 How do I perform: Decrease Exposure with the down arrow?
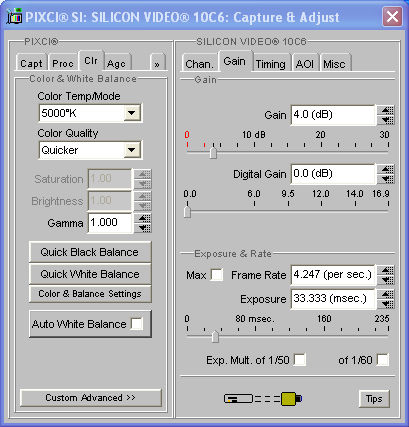point(386,304)
